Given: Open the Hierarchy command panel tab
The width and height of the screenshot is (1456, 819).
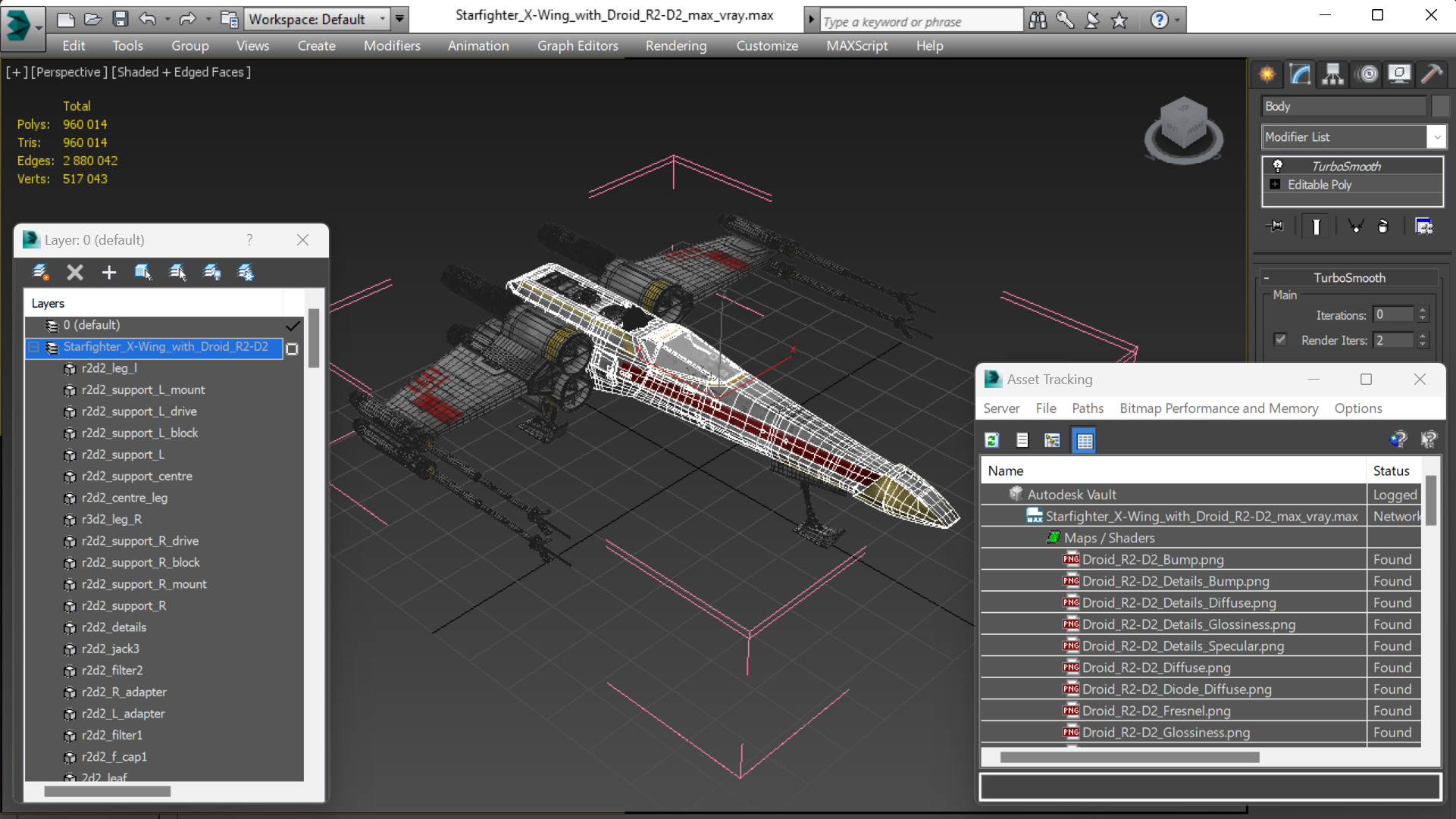Looking at the screenshot, I should 1332,74.
